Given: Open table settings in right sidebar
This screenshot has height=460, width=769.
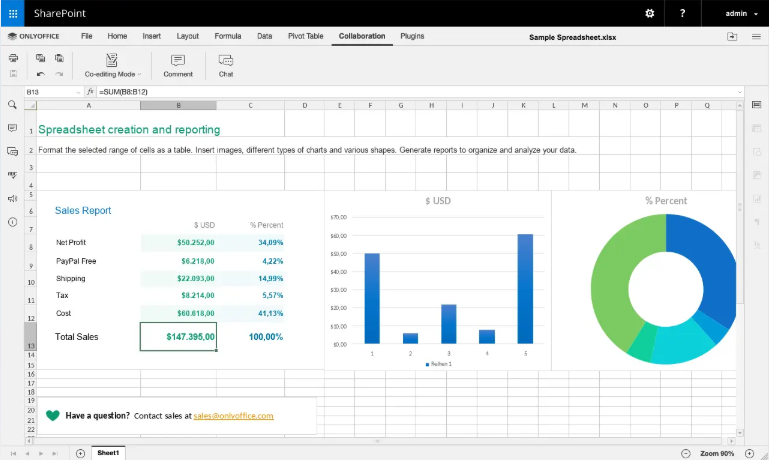Looking at the screenshot, I should (756, 128).
